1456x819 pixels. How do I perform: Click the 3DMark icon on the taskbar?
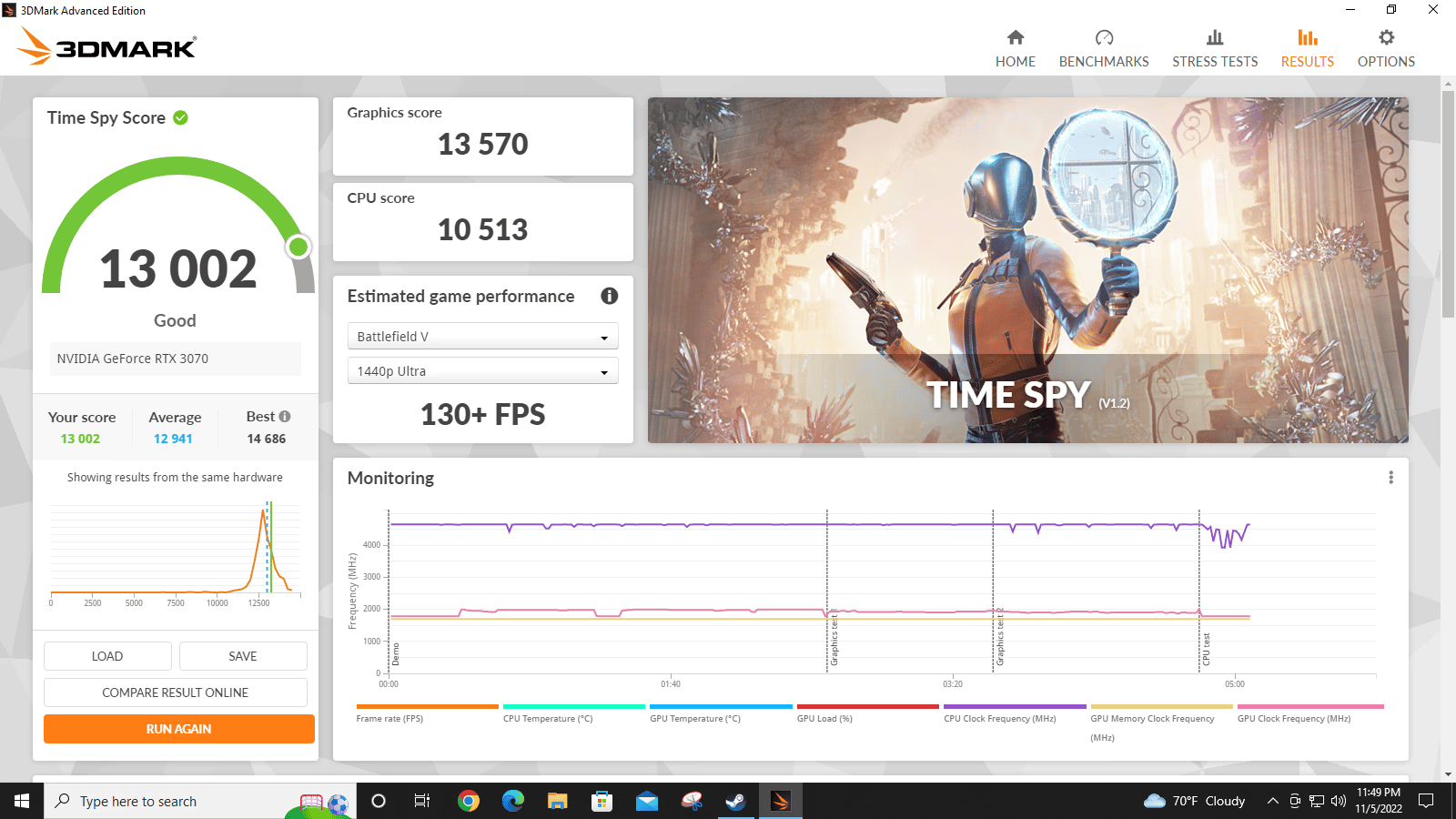(x=781, y=801)
